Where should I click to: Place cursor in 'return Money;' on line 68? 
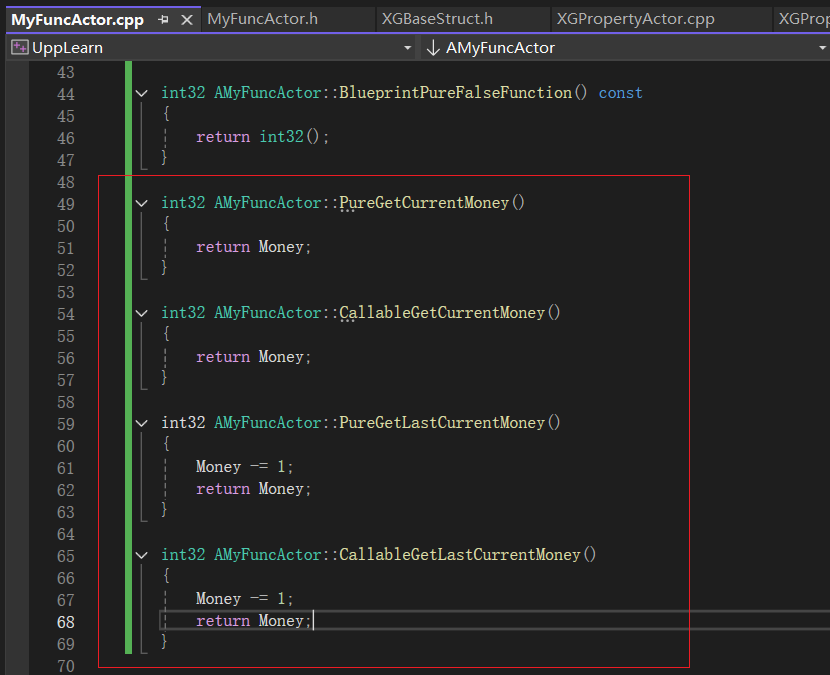[x=254, y=621]
